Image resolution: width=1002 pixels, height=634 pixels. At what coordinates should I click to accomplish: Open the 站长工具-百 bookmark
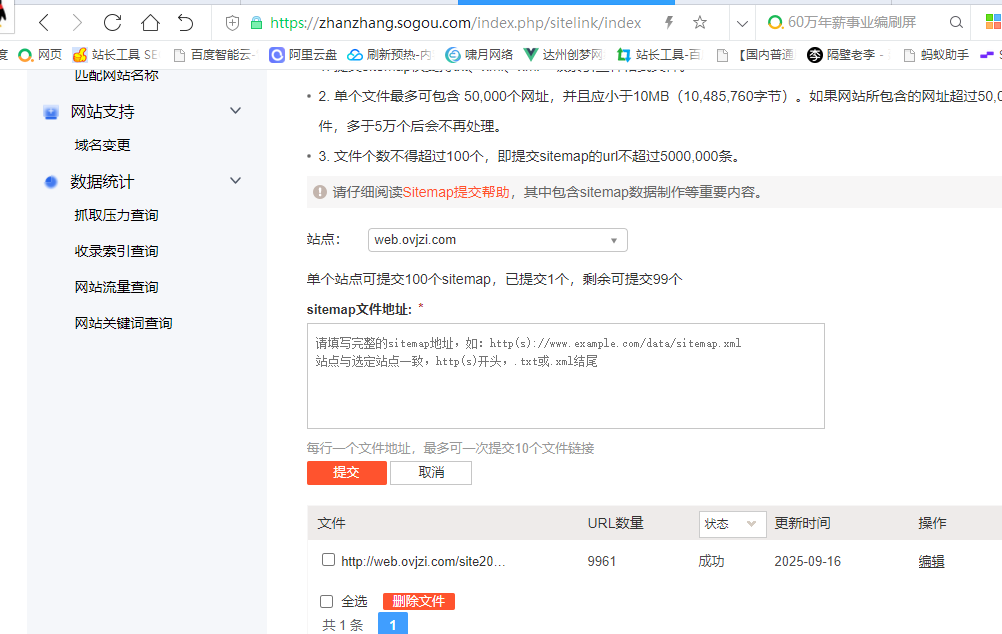click(659, 55)
